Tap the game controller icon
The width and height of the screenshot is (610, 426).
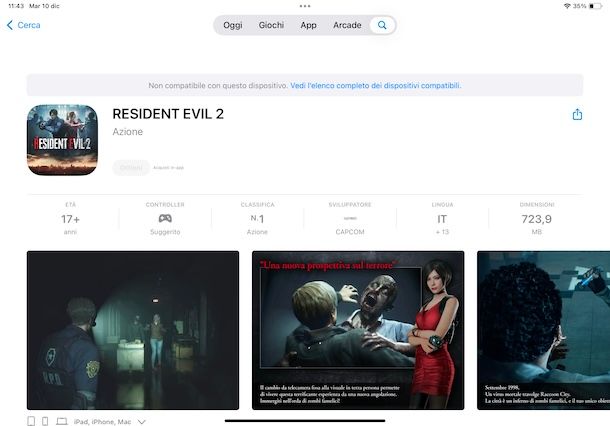click(165, 218)
